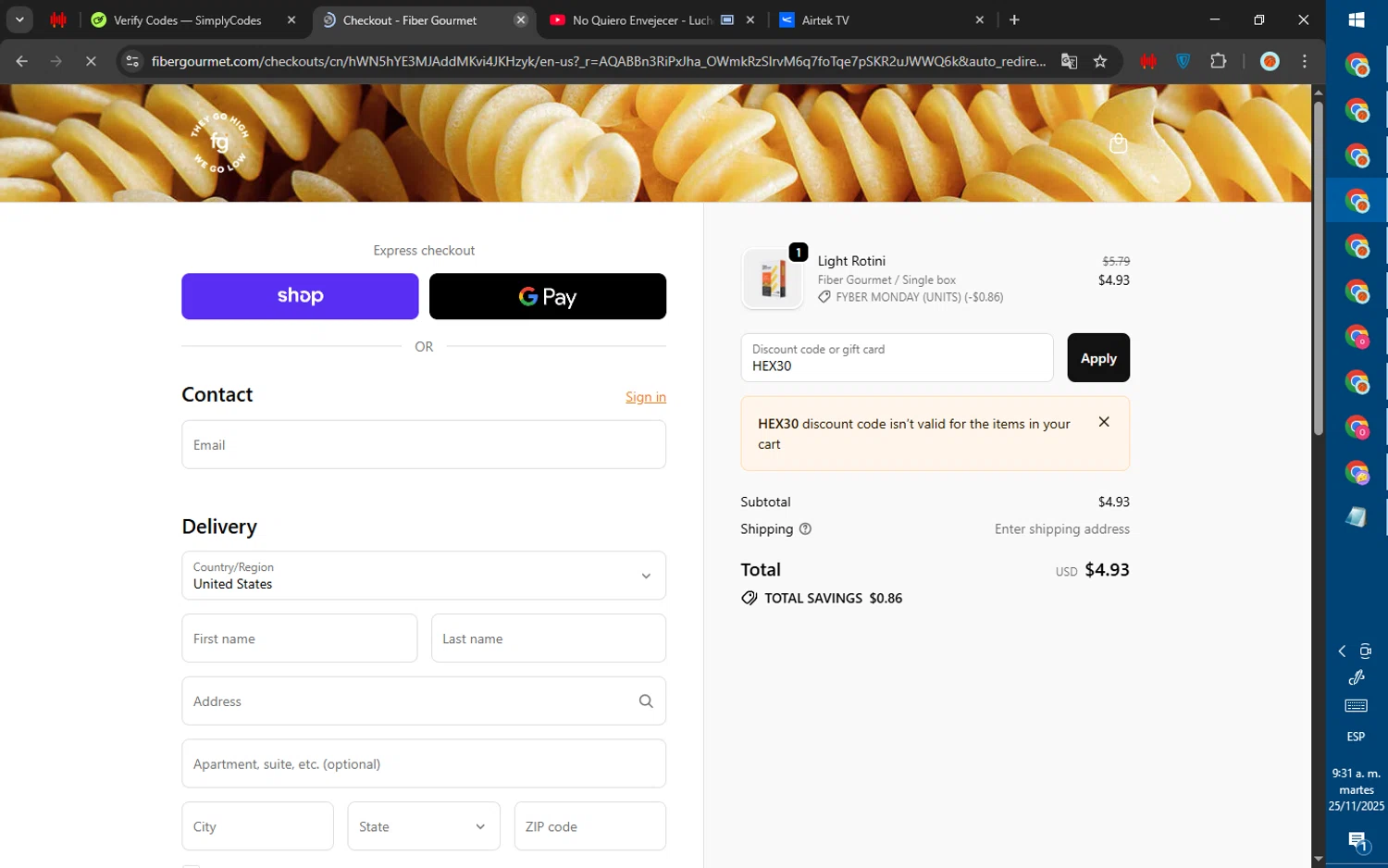Screen dimensions: 1388x868
Task: Click the browser address bar URL
Action: (x=599, y=61)
